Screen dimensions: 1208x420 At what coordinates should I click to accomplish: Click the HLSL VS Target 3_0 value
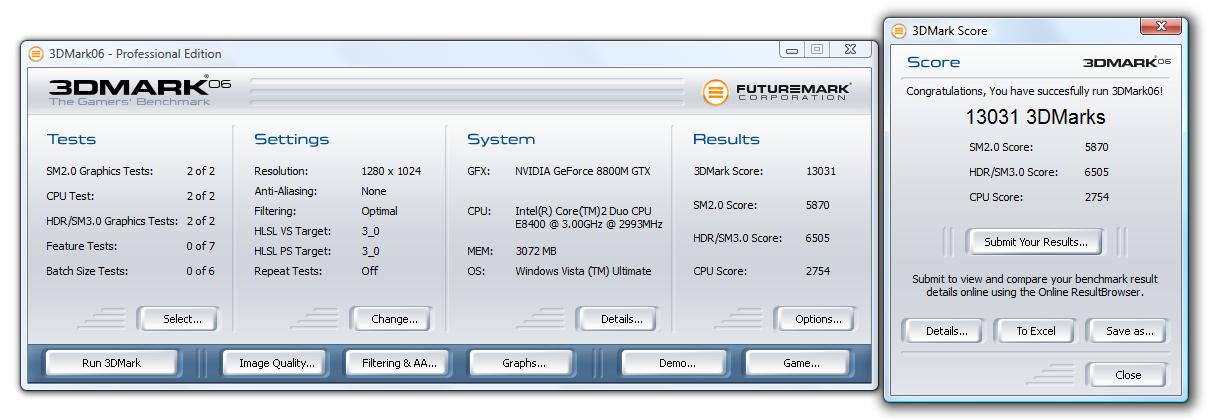(370, 231)
